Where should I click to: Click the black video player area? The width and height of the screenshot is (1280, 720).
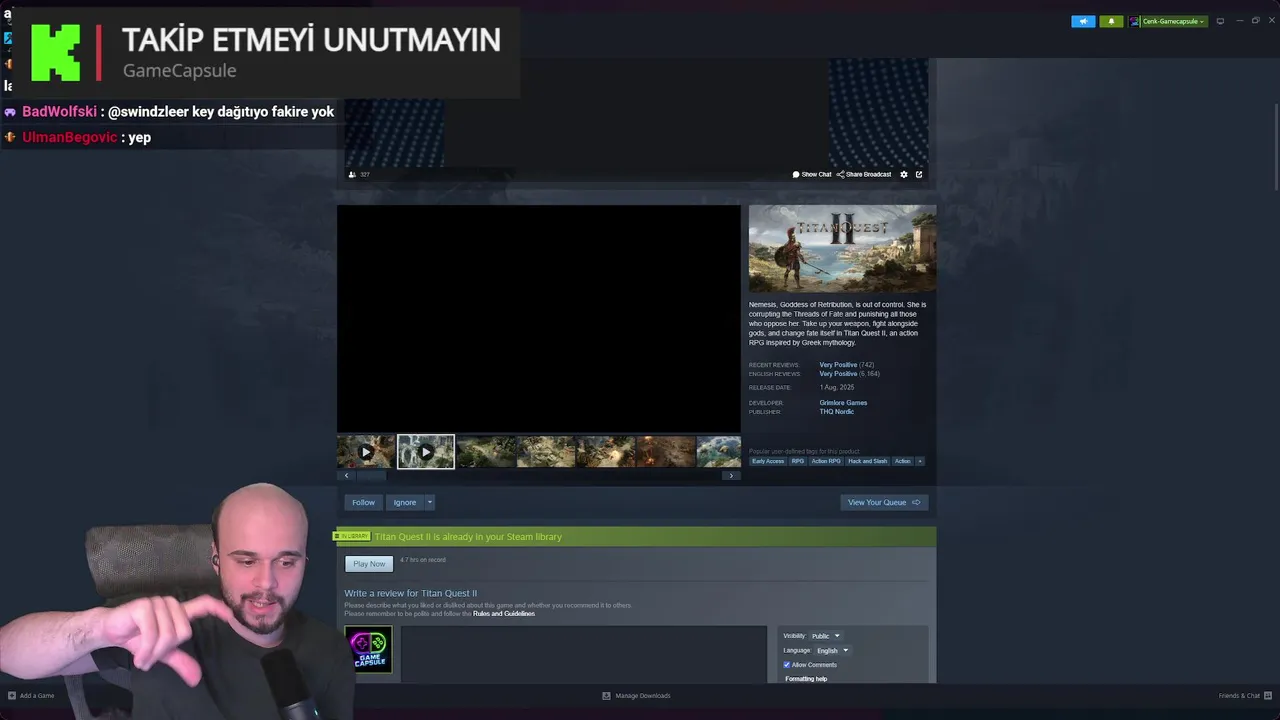pyautogui.click(x=539, y=319)
